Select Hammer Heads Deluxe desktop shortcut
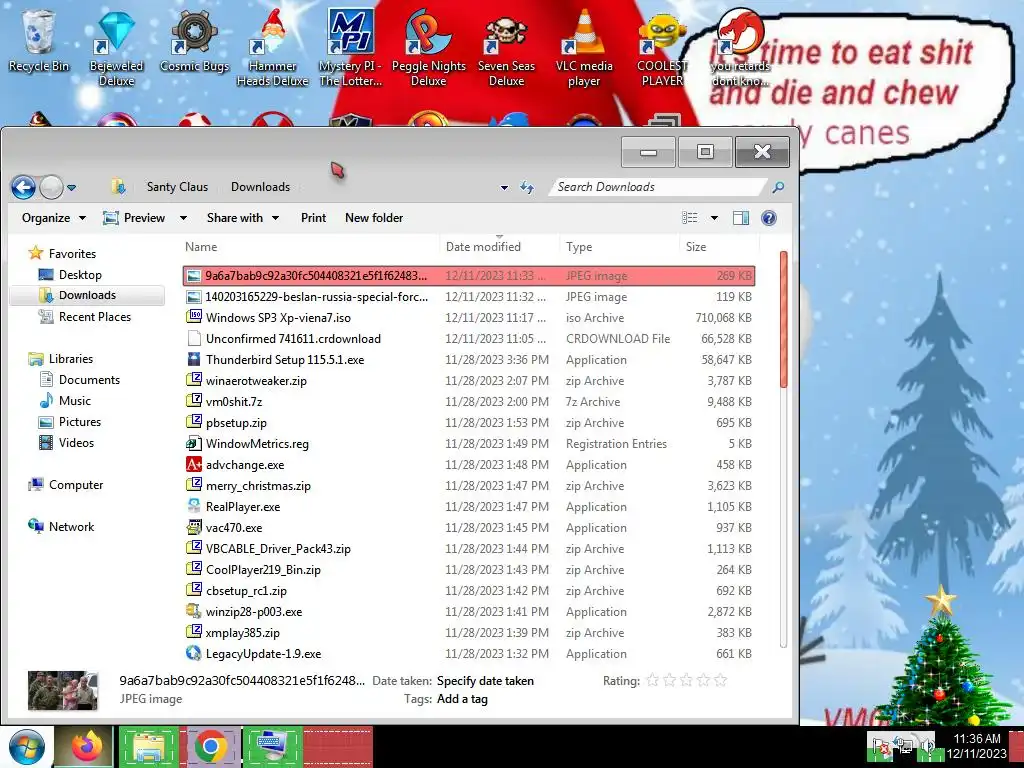Image resolution: width=1024 pixels, height=768 pixels. (272, 47)
